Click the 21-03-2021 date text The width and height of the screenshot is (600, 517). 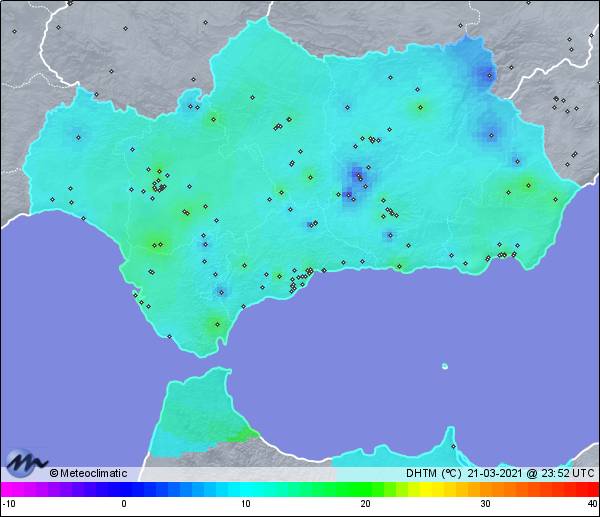pos(495,473)
